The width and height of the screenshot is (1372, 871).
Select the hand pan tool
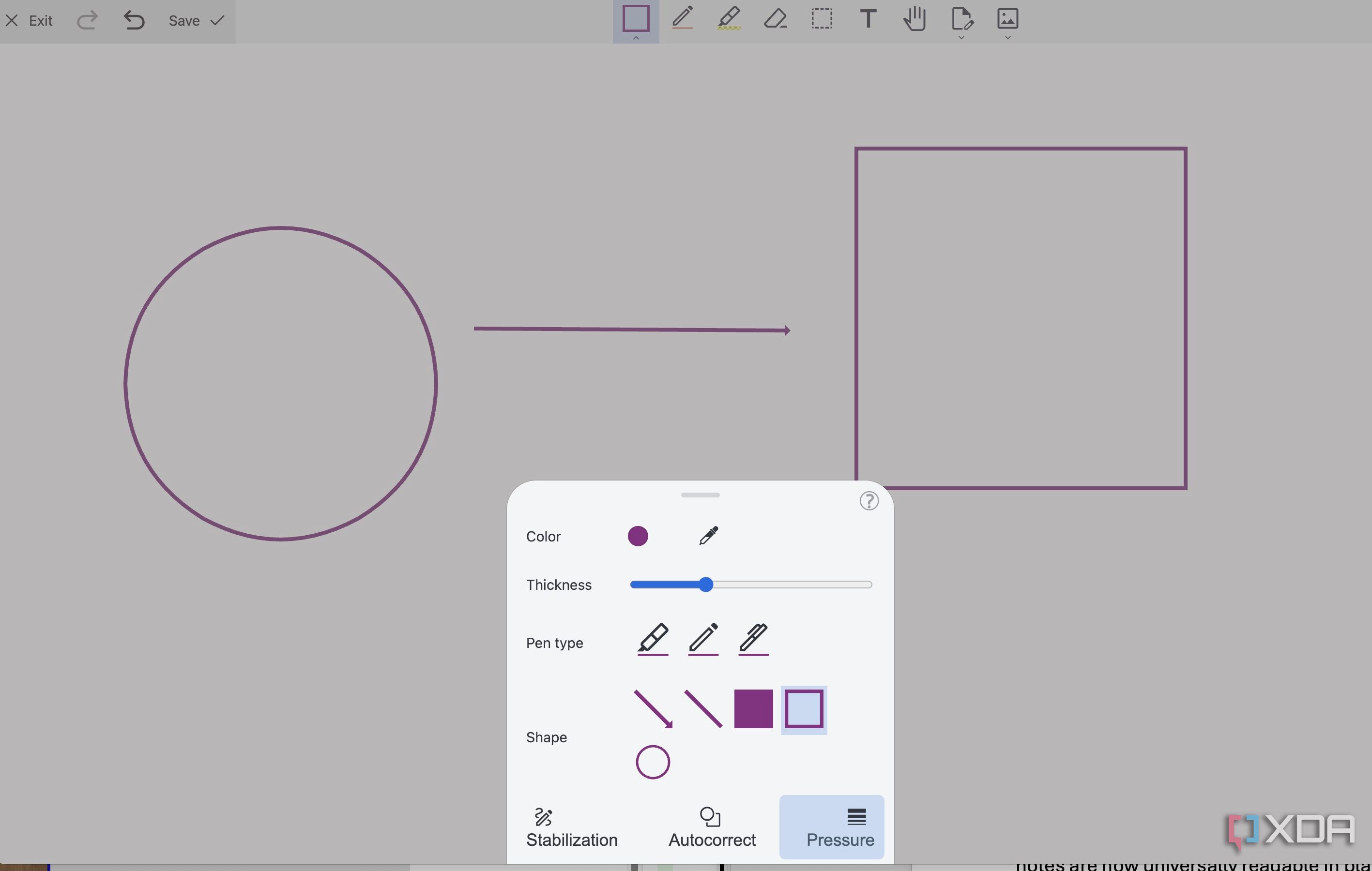[x=915, y=18]
